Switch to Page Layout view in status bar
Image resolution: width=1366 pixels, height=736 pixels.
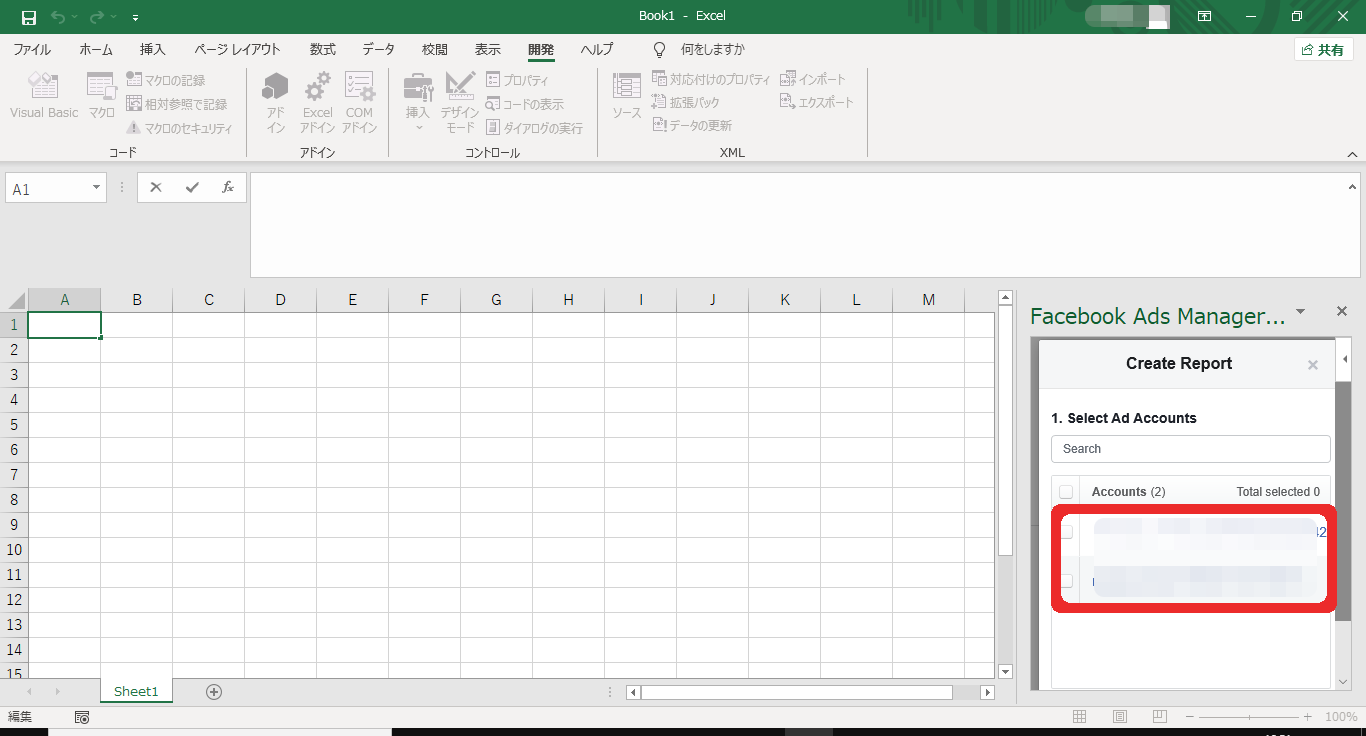(1120, 717)
